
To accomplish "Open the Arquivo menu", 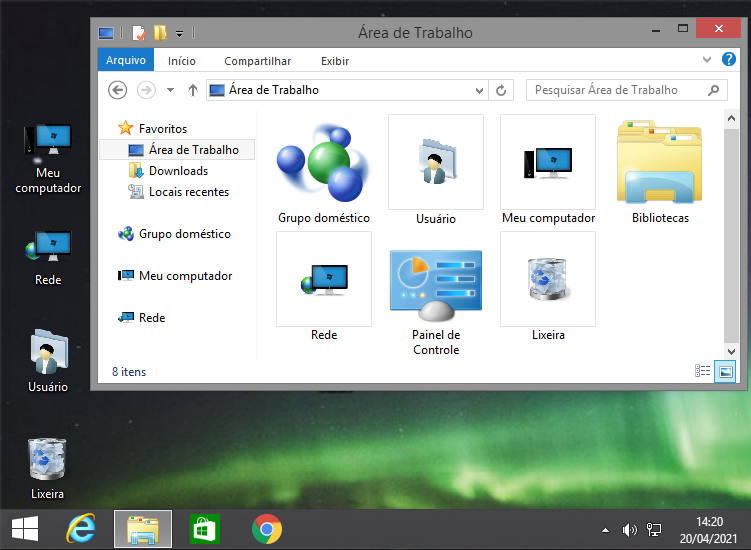I will click(x=126, y=61).
